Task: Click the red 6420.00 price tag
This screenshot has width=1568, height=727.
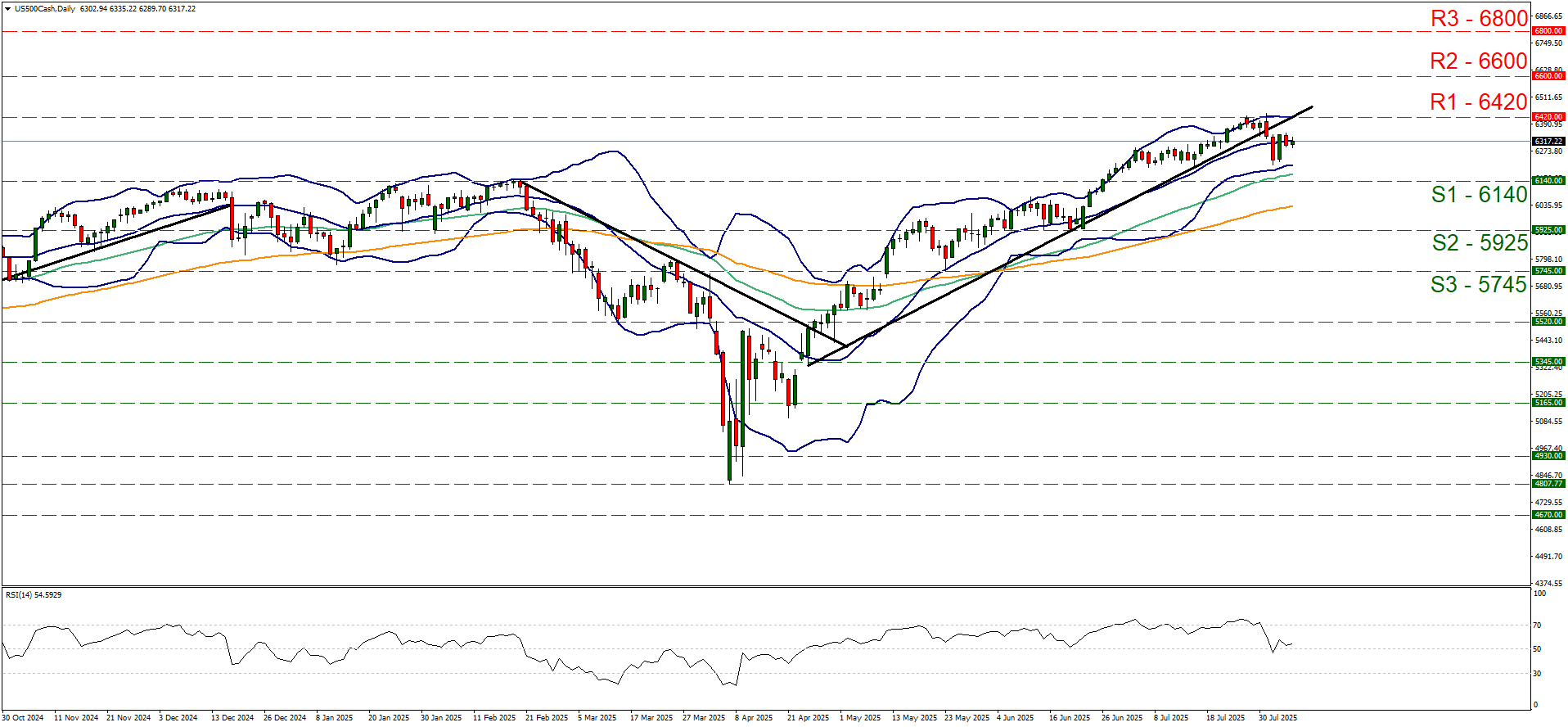Action: pyautogui.click(x=1548, y=117)
